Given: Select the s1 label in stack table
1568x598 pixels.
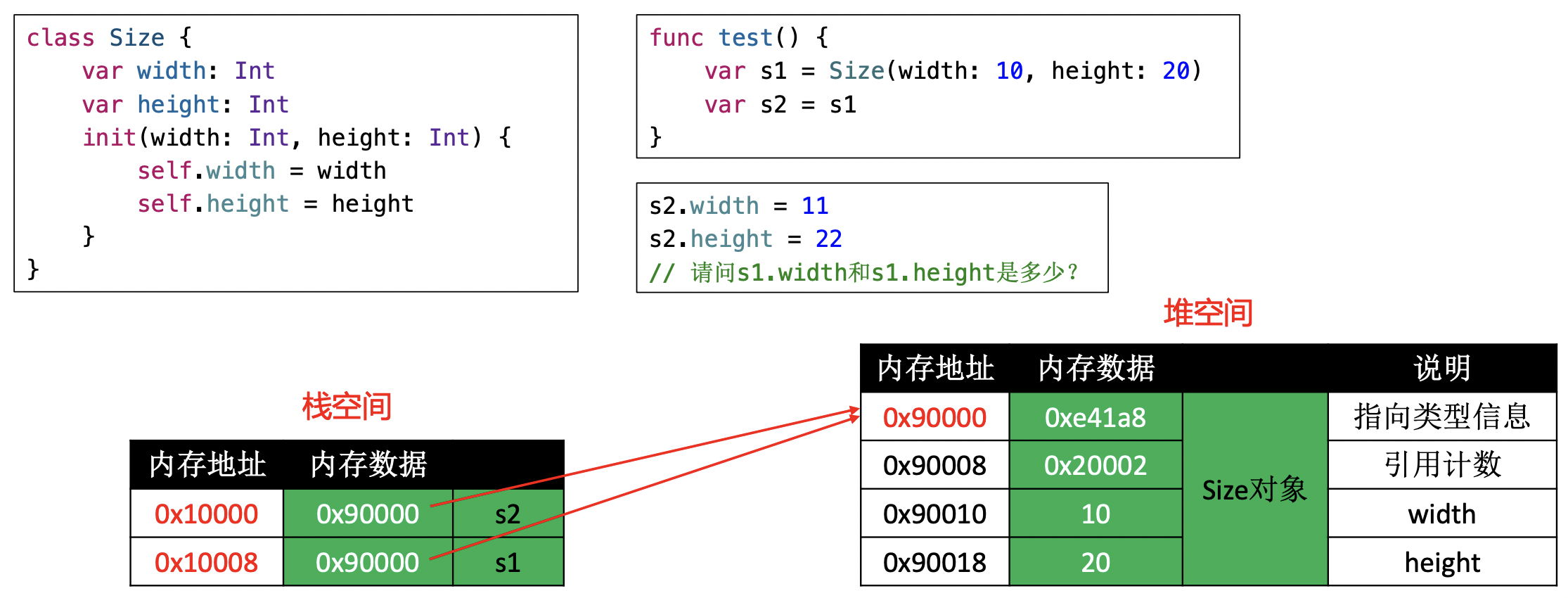Looking at the screenshot, I should (x=508, y=562).
